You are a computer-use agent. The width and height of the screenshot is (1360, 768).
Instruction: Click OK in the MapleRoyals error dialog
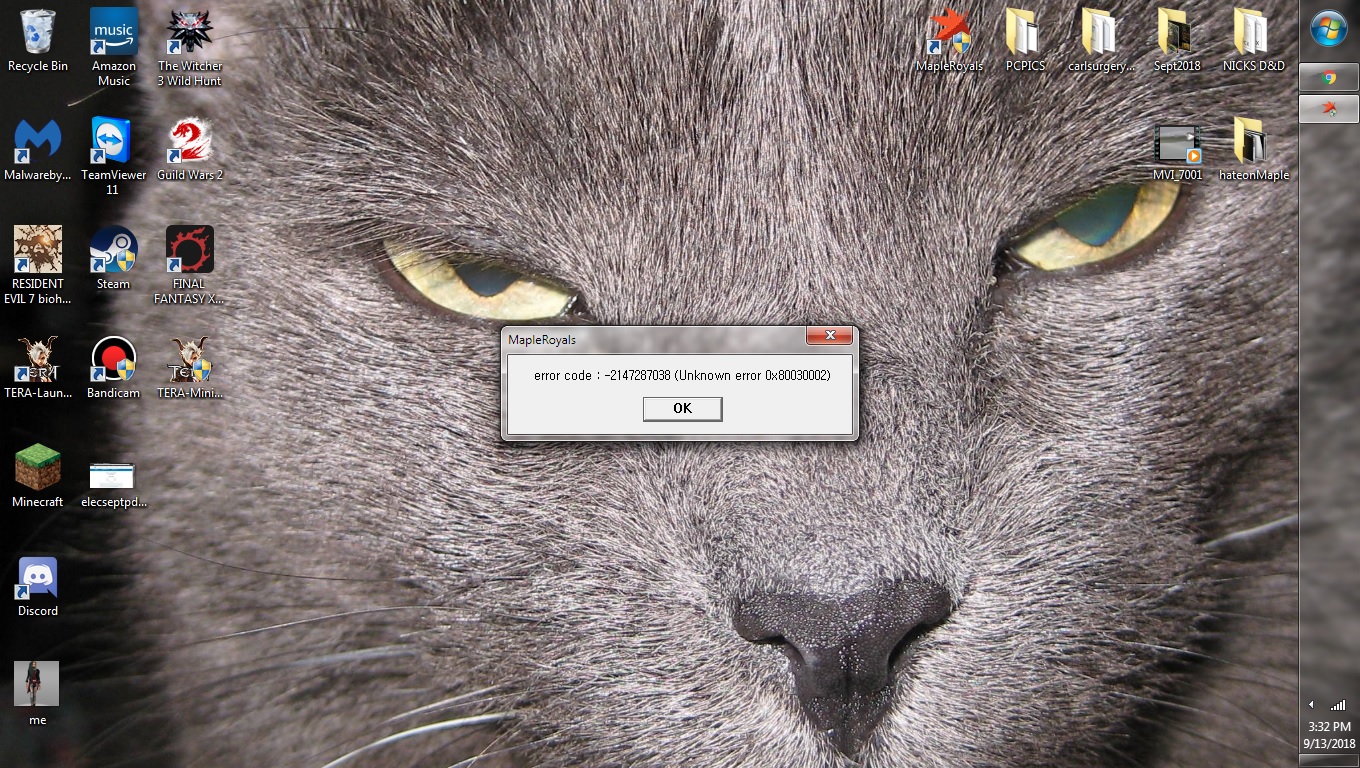(x=682, y=408)
